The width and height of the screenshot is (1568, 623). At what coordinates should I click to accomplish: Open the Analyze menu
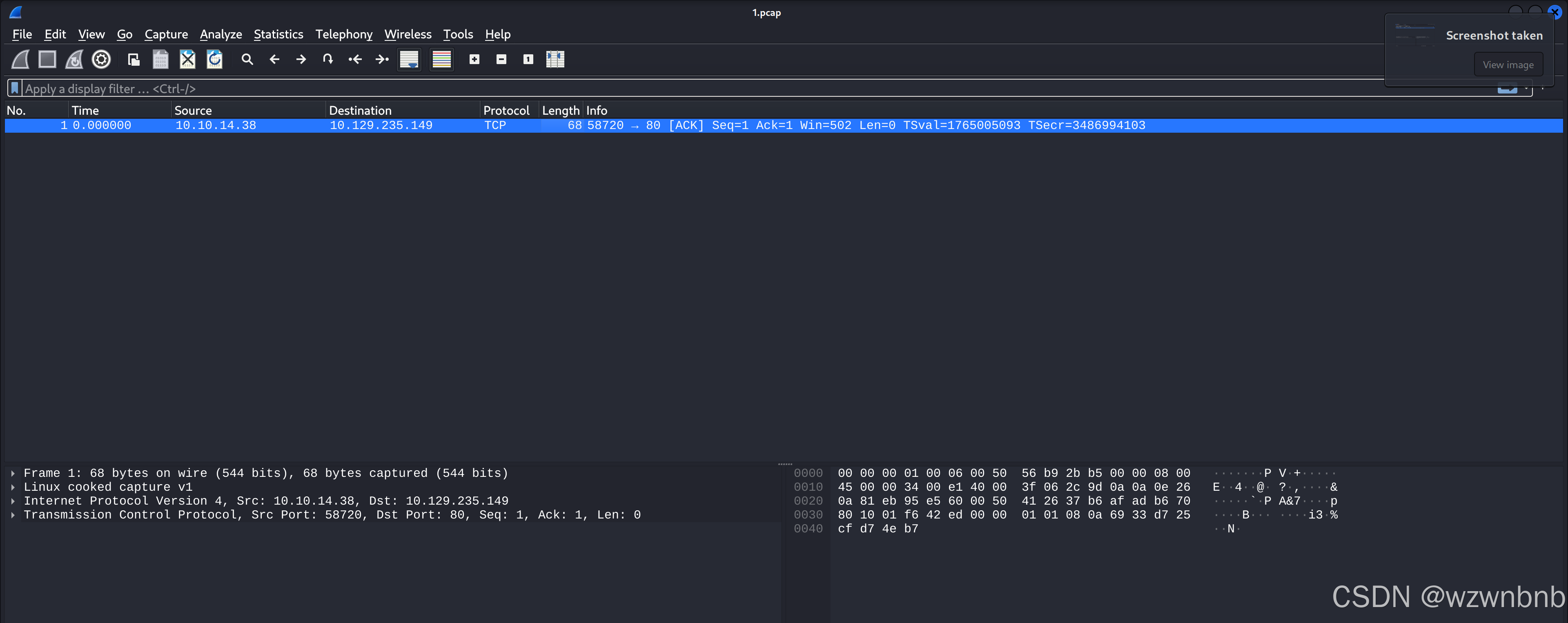coord(220,34)
